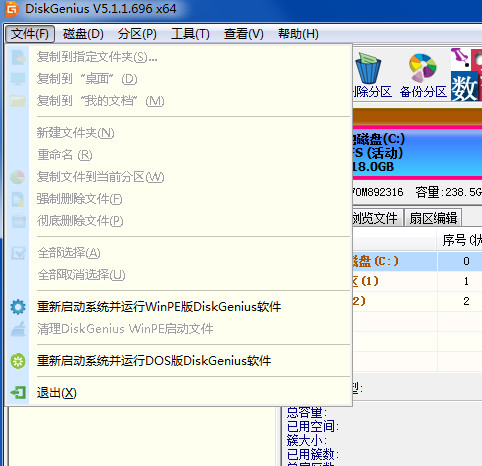Viewport: 482px width, 466px height.
Task: Switch to the 浏览文件 tab
Action: pos(377,218)
